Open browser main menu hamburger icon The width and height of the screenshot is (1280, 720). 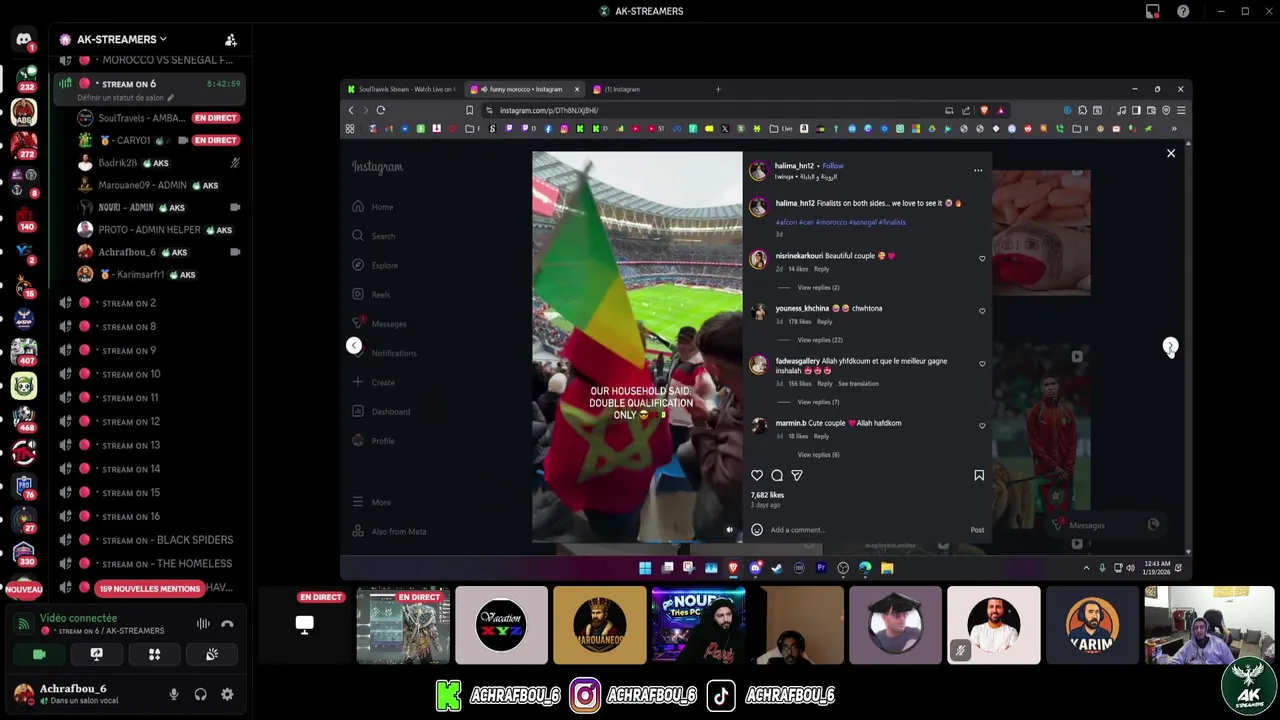point(1181,110)
